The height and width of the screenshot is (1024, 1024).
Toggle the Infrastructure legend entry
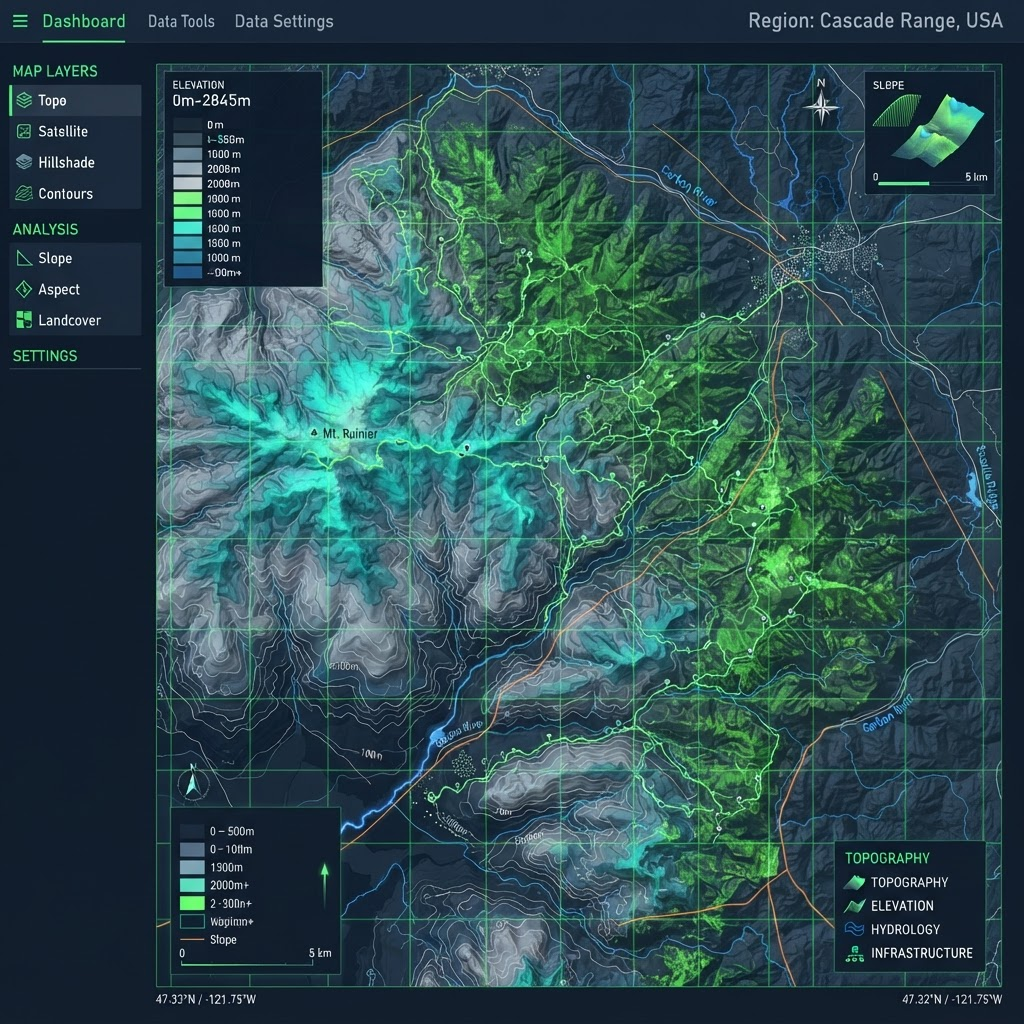pyautogui.click(x=909, y=953)
